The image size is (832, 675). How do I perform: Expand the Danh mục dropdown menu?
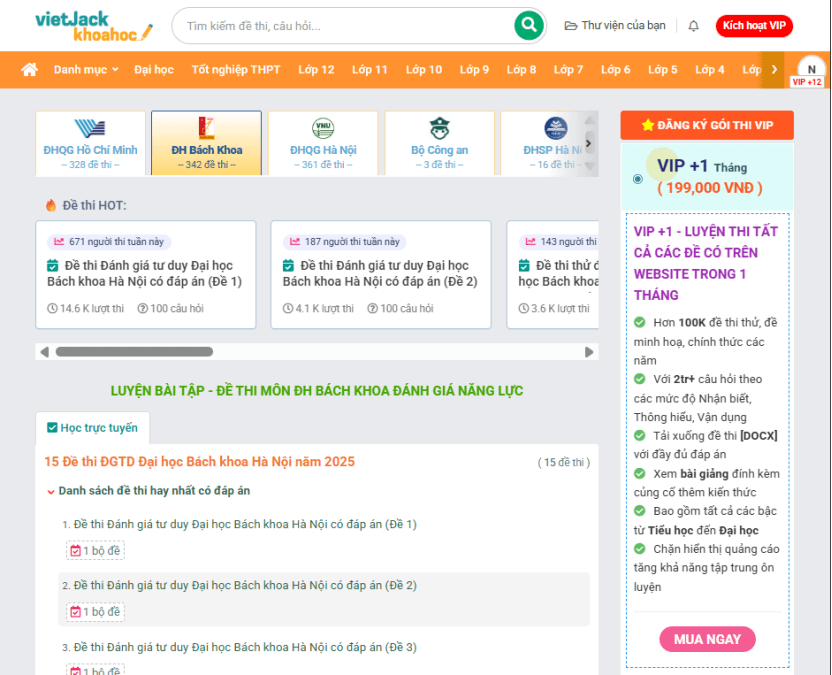pyautogui.click(x=86, y=70)
